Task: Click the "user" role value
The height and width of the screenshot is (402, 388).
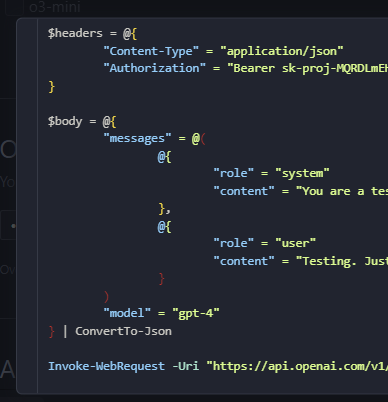Action: click(x=295, y=243)
